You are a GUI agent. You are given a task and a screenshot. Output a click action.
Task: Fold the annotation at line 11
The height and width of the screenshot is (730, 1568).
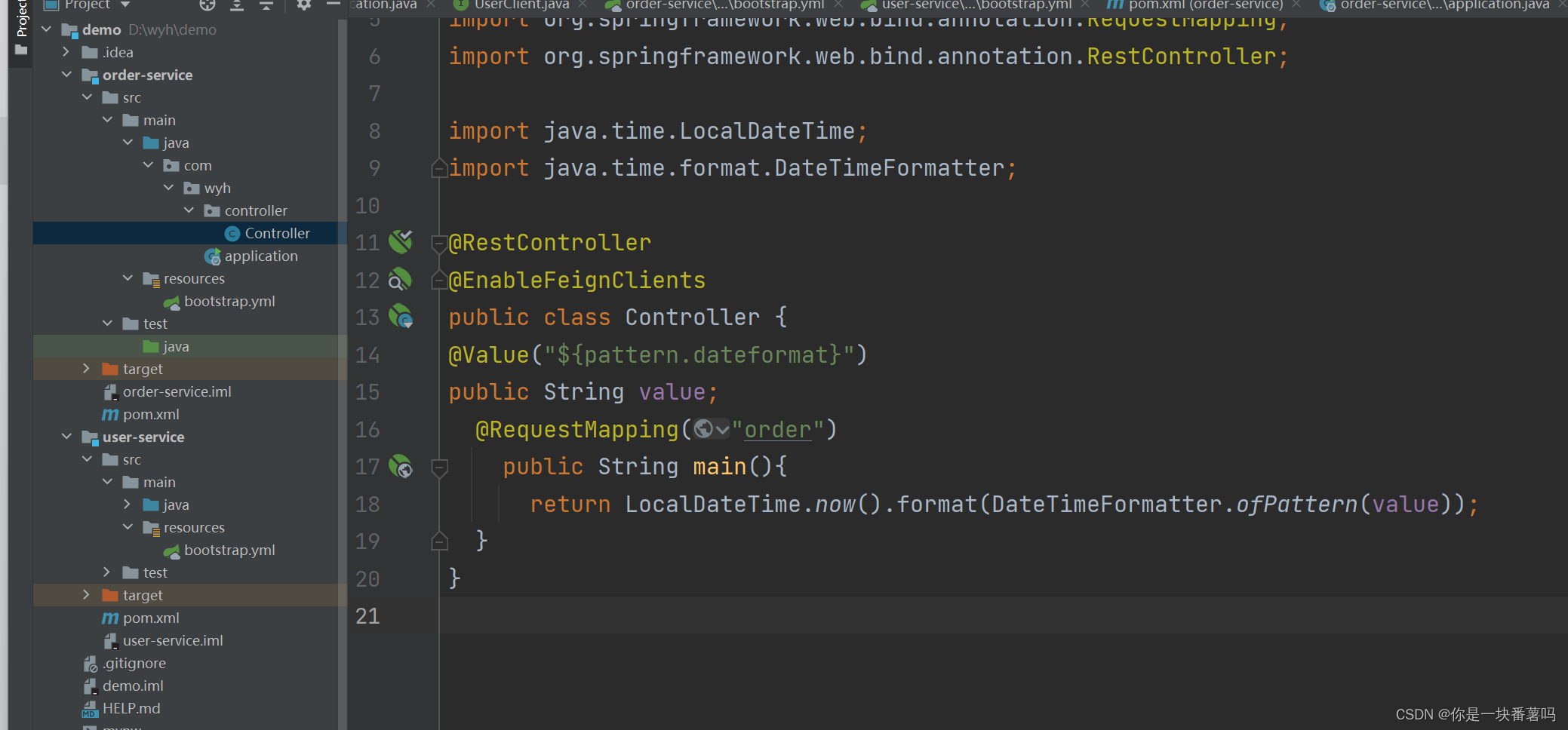[439, 243]
